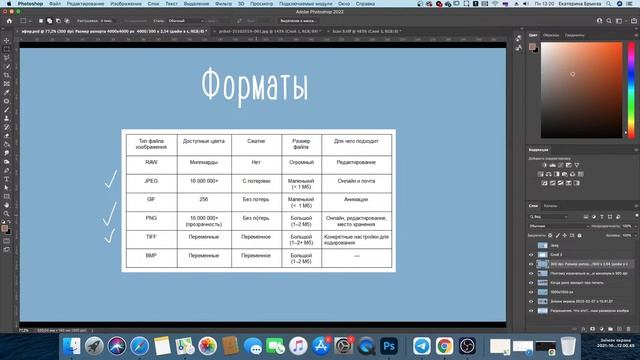Toggle lock all on layer
The width and height of the screenshot is (640, 360).
(580, 236)
